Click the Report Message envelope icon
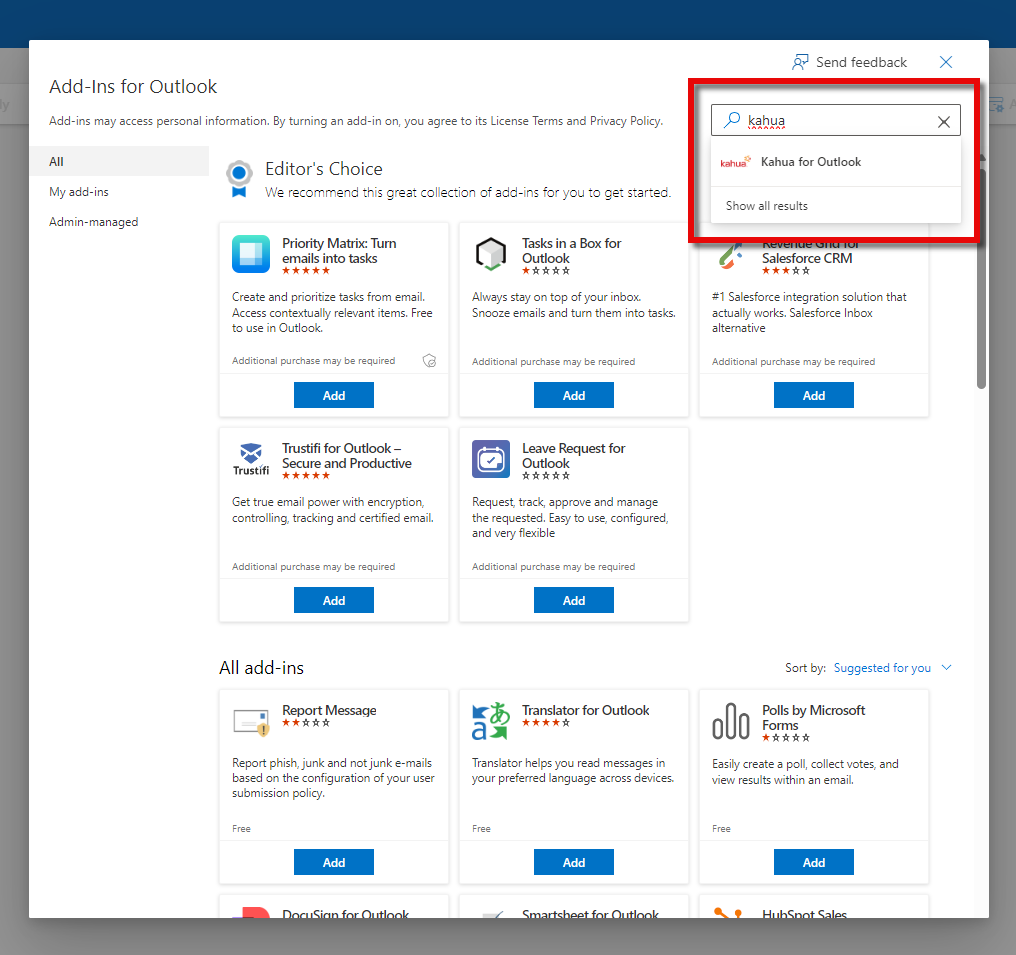This screenshot has height=955, width=1016. [x=251, y=721]
